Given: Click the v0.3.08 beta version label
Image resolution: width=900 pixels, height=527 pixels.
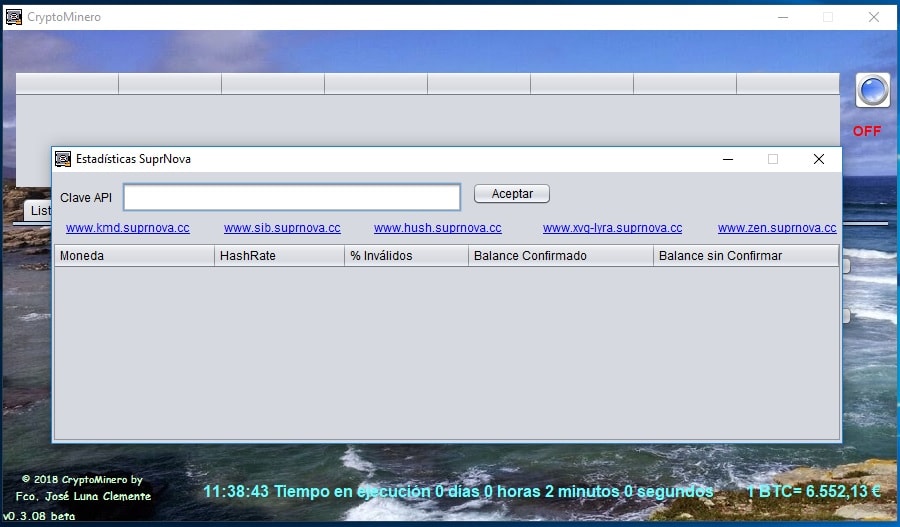Looking at the screenshot, I should pos(39,516).
